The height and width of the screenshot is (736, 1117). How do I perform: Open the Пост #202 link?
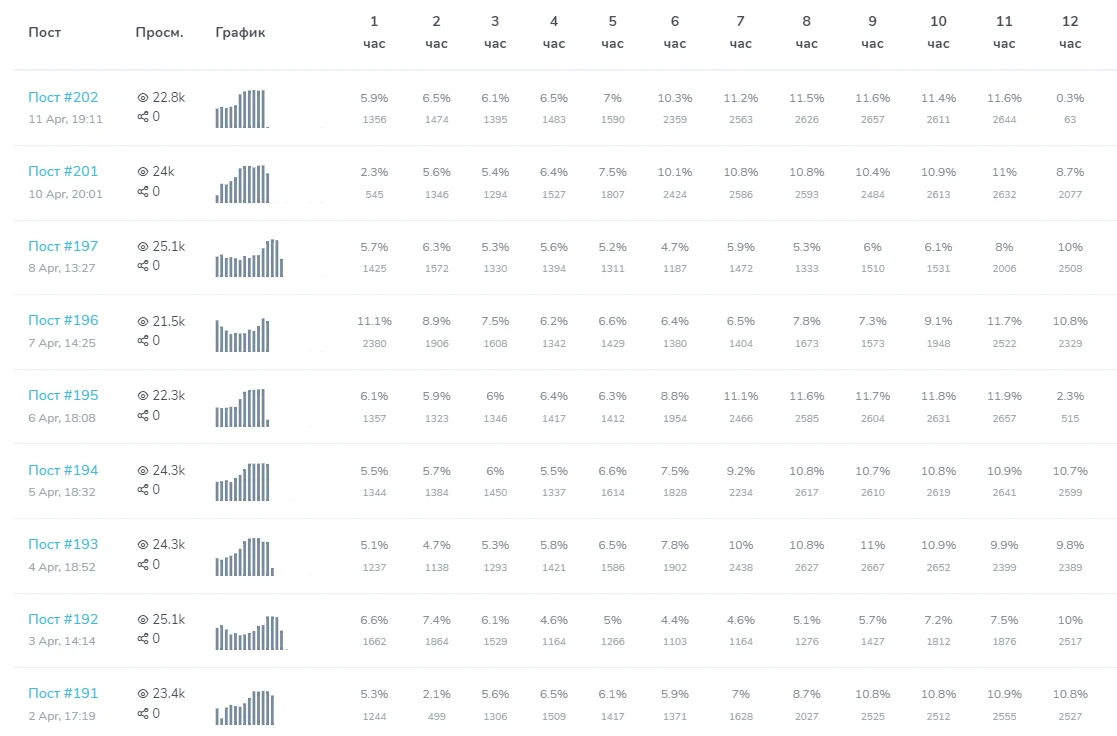(63, 97)
